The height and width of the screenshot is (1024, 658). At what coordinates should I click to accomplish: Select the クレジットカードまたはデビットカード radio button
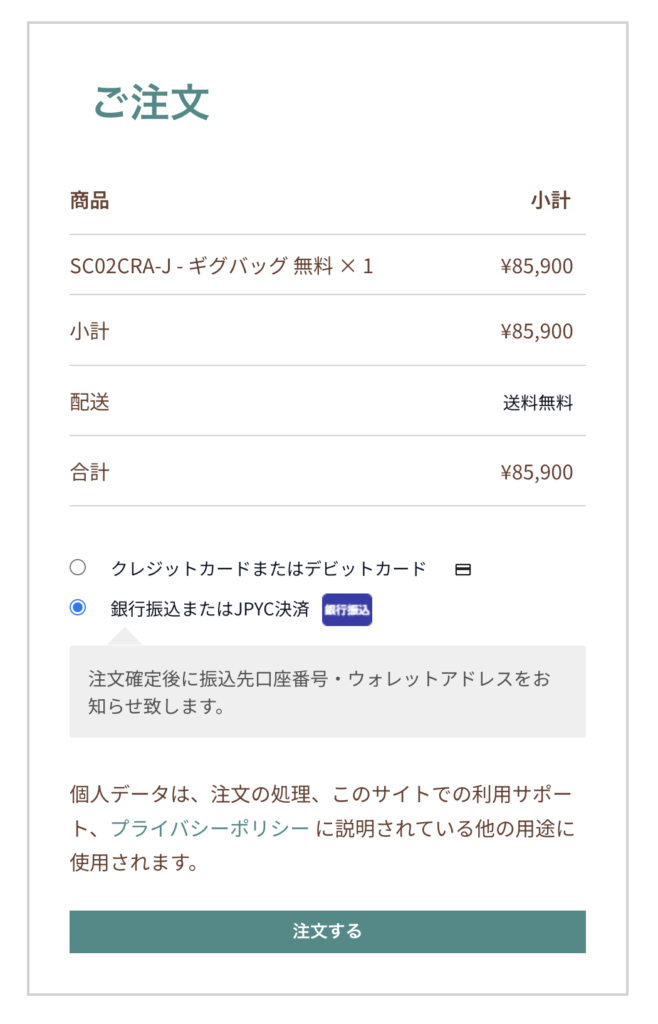tap(76, 567)
